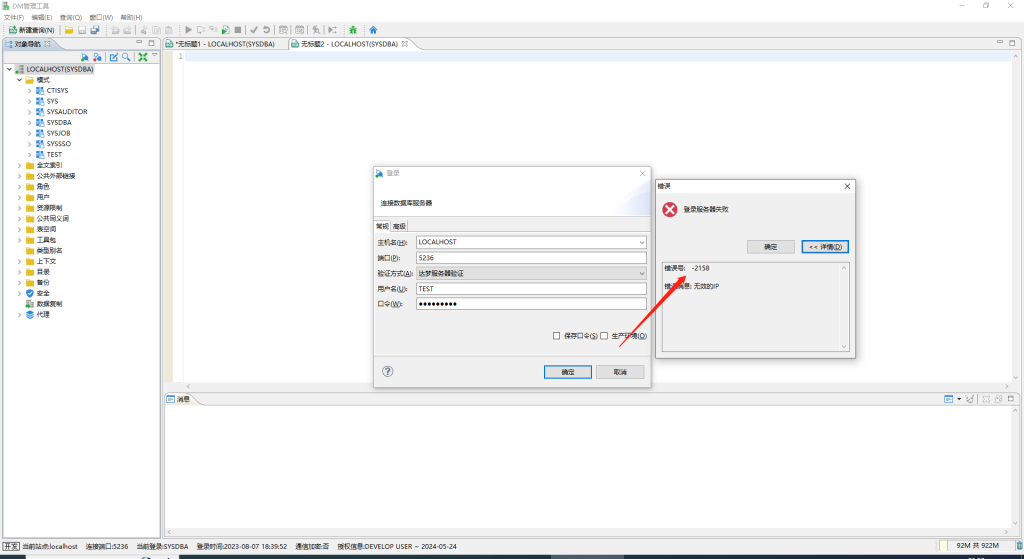This screenshot has height=559, width=1024.
Task: Open the 主机名 hostname dropdown
Action: click(x=641, y=242)
